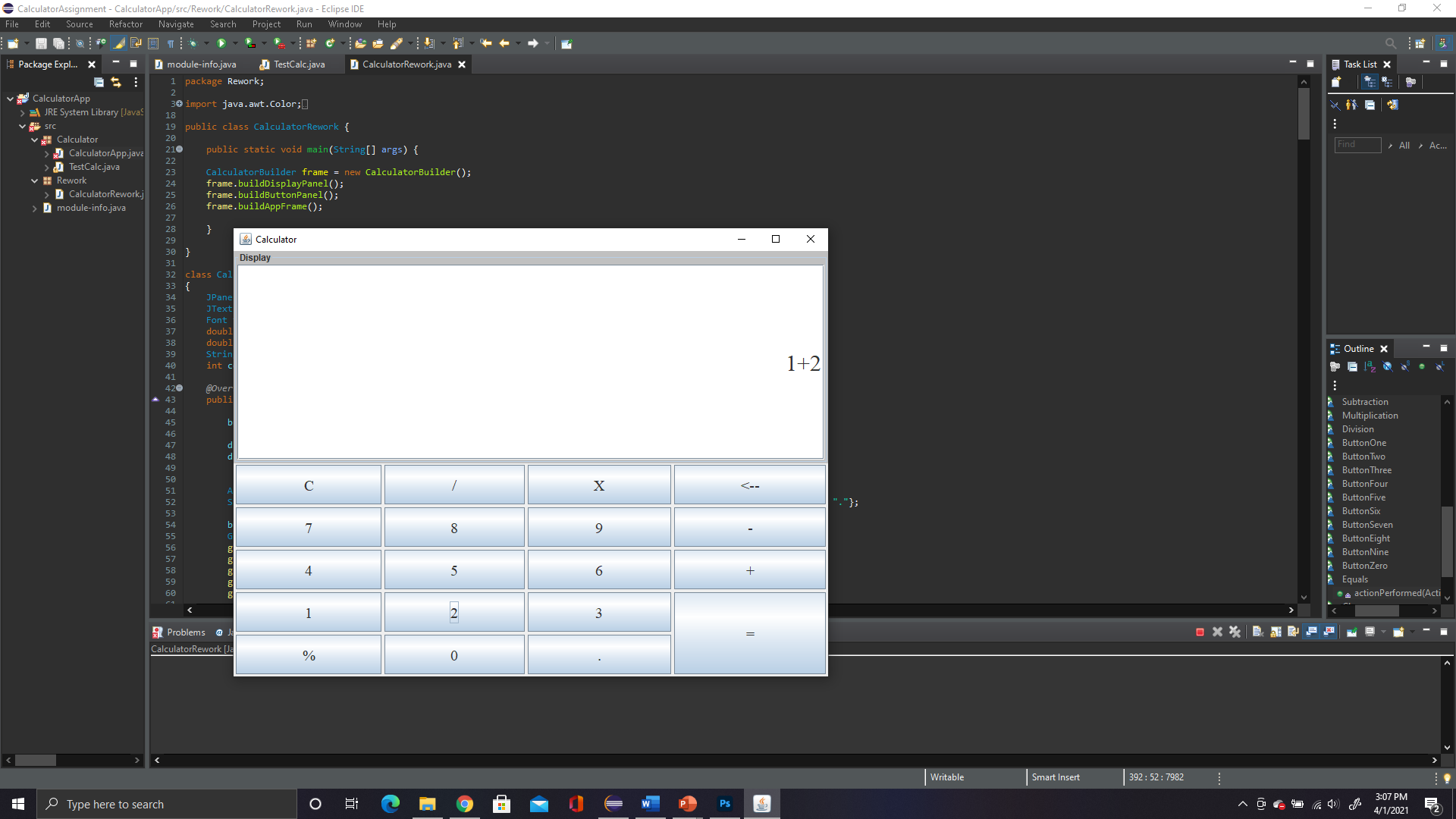
Task: Sort Outline members alphabetically
Action: (1369, 366)
